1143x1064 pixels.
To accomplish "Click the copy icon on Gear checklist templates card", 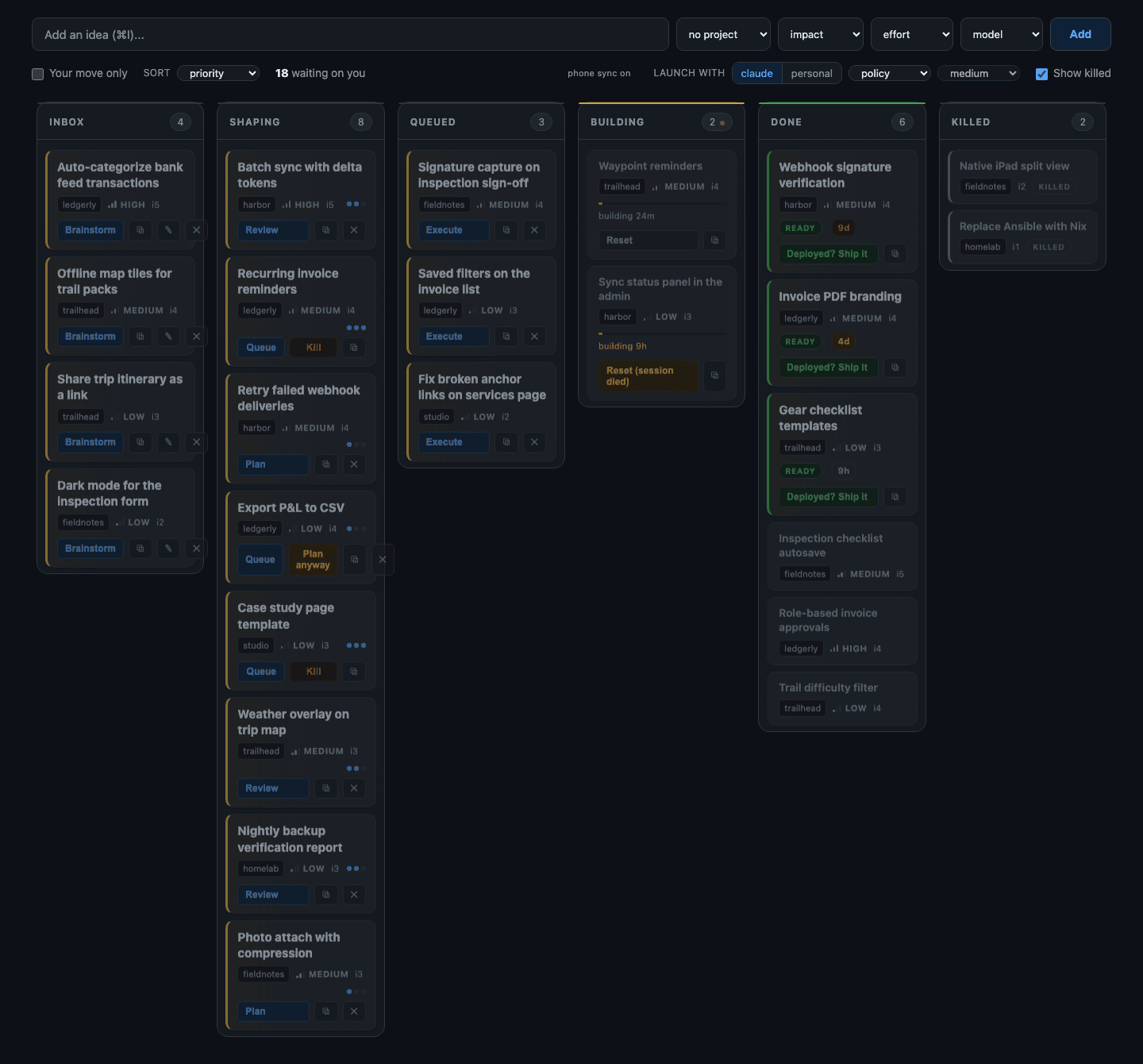I will click(895, 497).
